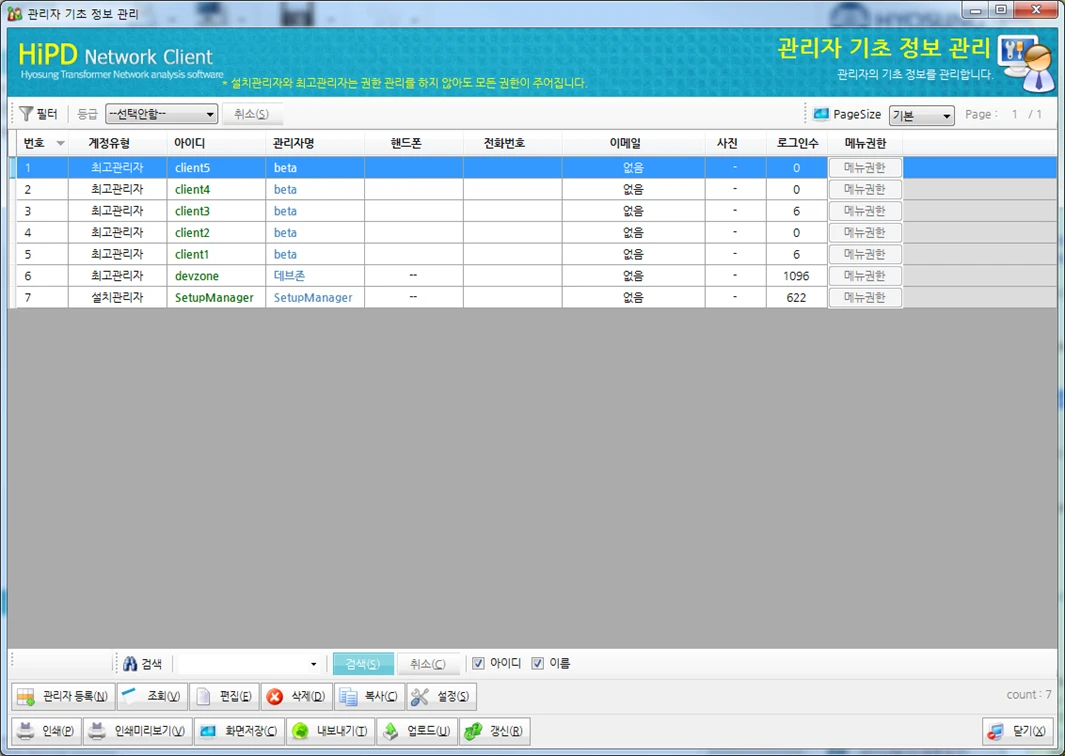
Task: Click the 아이디 column header
Action: pyautogui.click(x=216, y=143)
